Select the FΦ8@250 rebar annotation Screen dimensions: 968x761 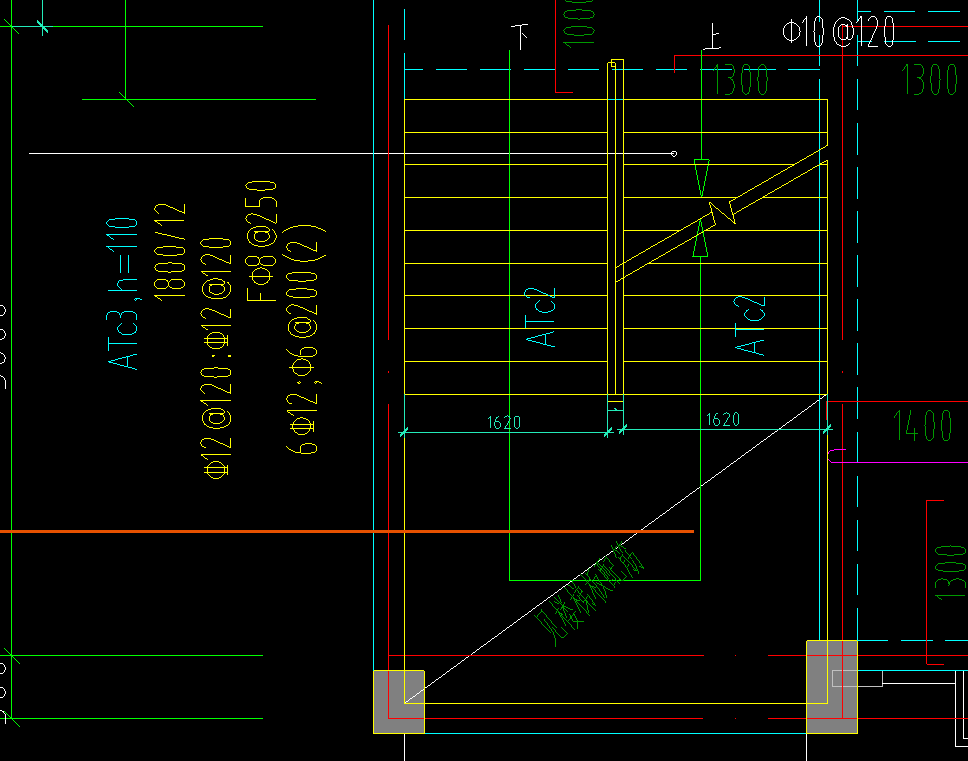click(x=262, y=240)
